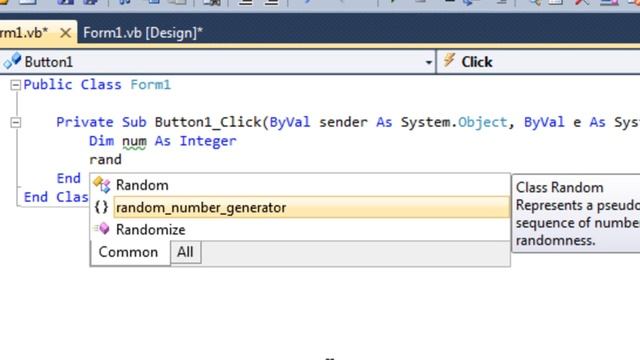Click the lightning bolt event icon
Image resolution: width=640 pixels, height=360 pixels.
coord(449,60)
